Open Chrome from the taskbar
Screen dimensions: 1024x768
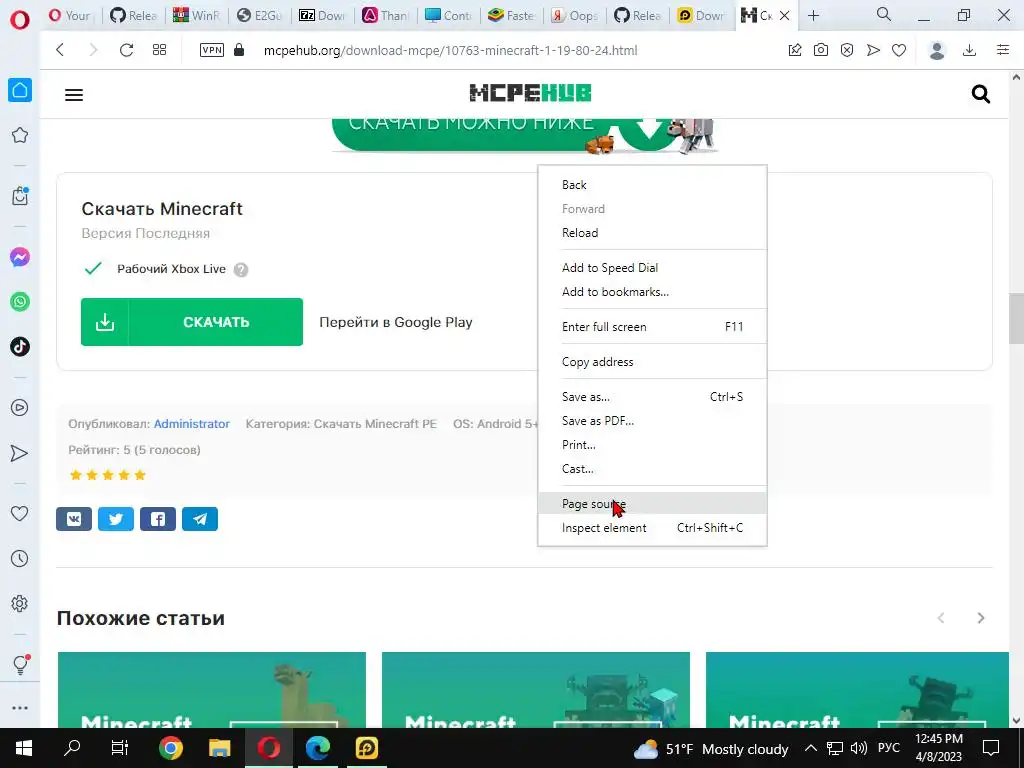click(x=170, y=748)
